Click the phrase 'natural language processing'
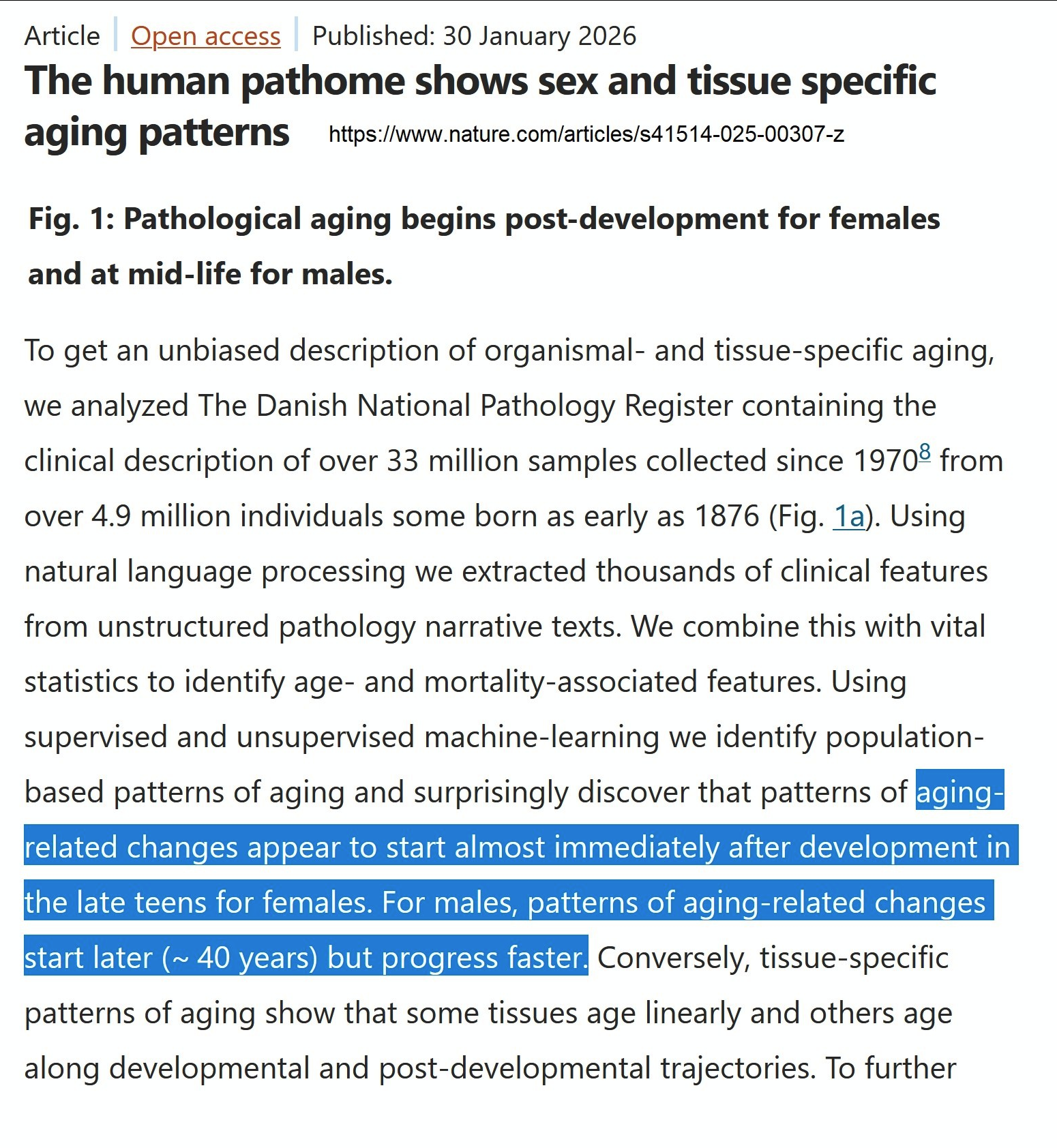 point(215,571)
